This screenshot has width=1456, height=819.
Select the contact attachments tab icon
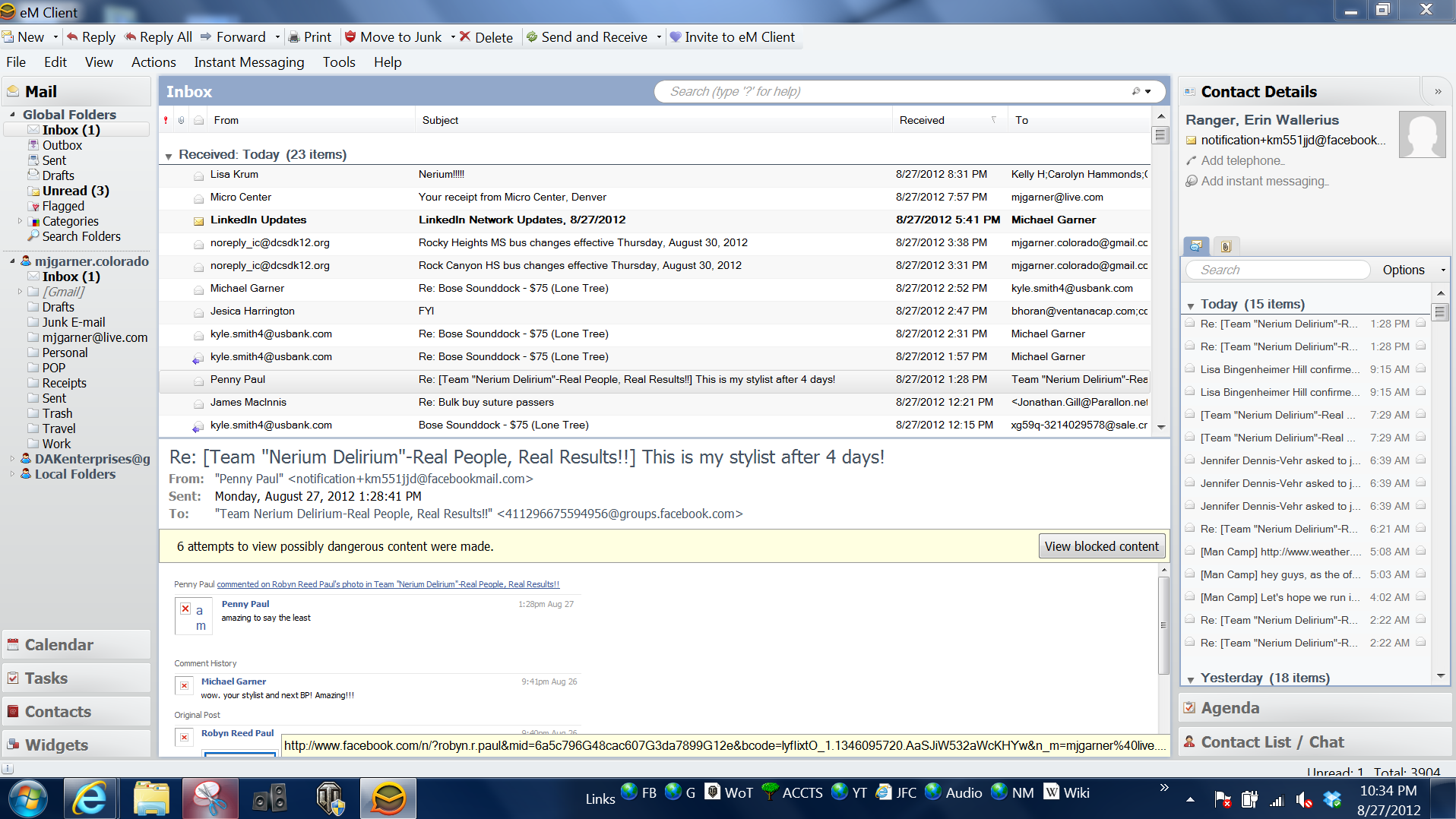click(x=1225, y=246)
